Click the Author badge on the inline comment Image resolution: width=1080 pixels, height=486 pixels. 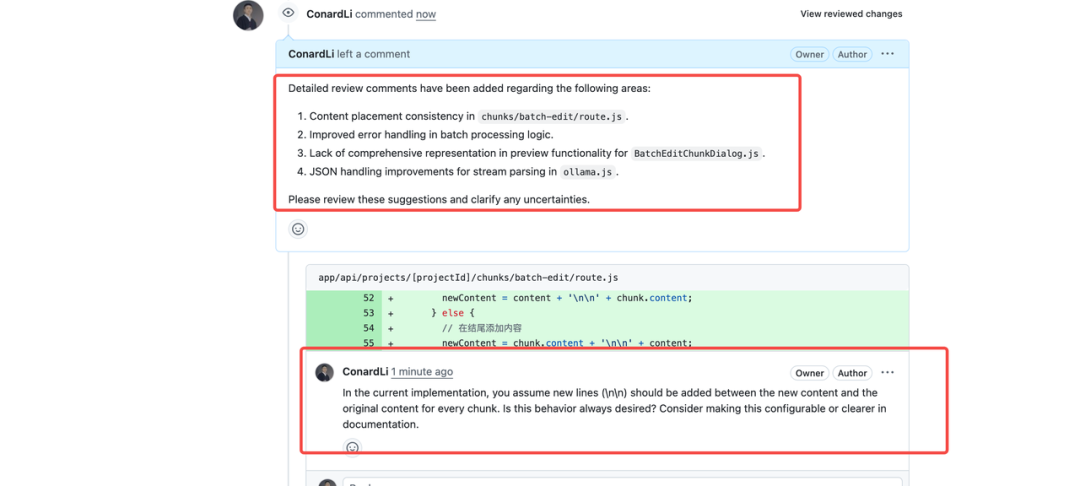852,373
